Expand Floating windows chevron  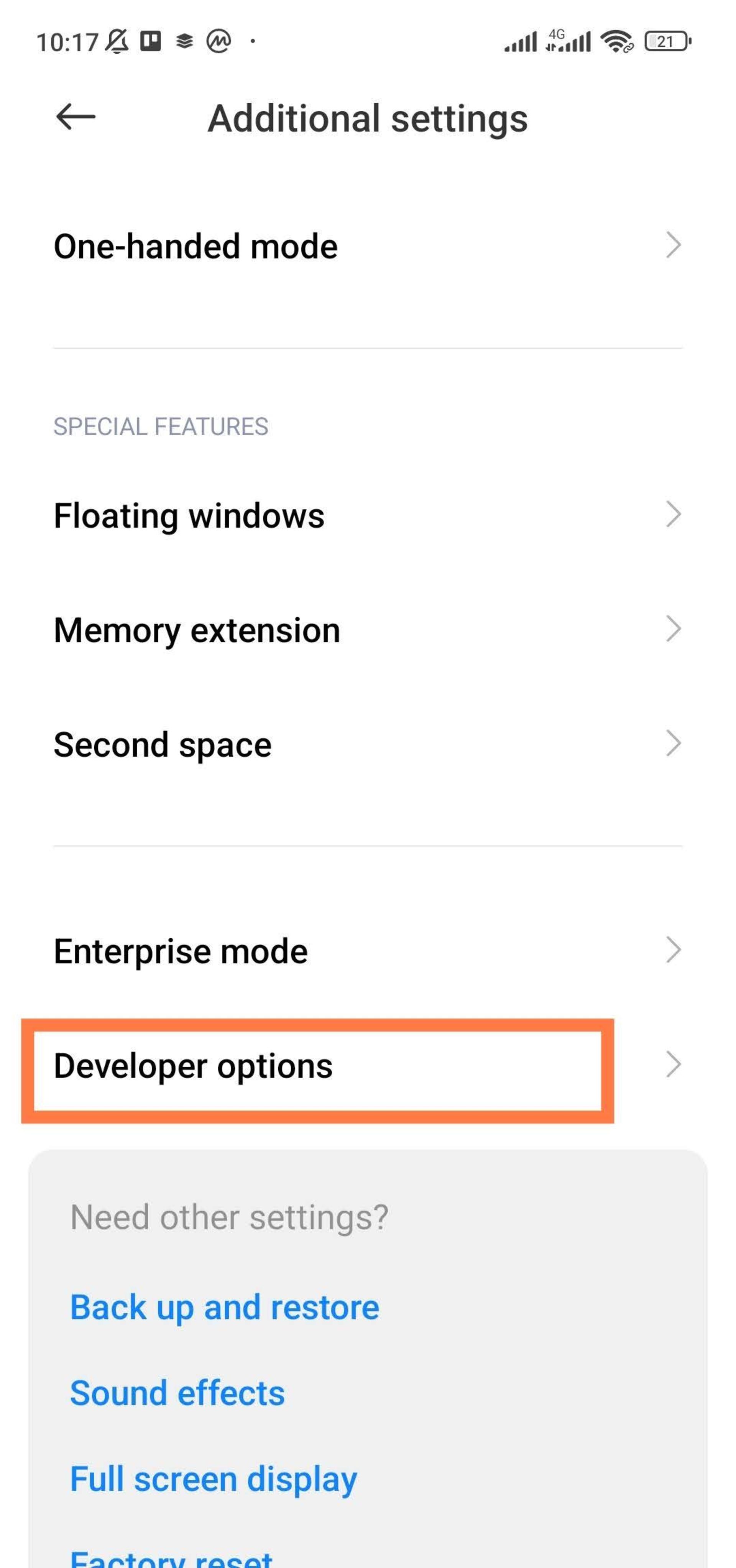[673, 514]
